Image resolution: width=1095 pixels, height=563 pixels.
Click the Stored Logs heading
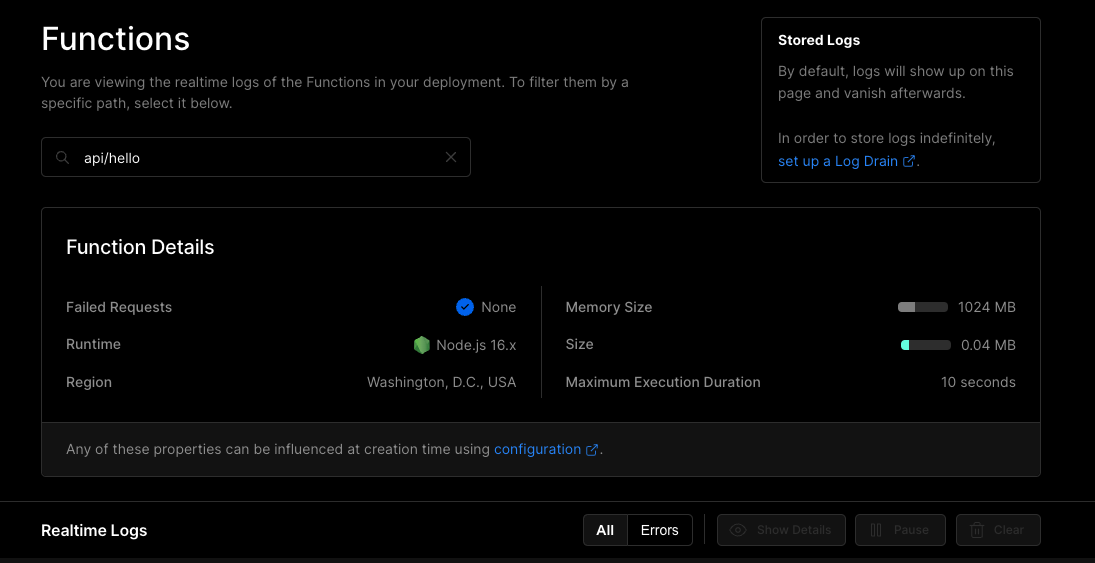(819, 41)
